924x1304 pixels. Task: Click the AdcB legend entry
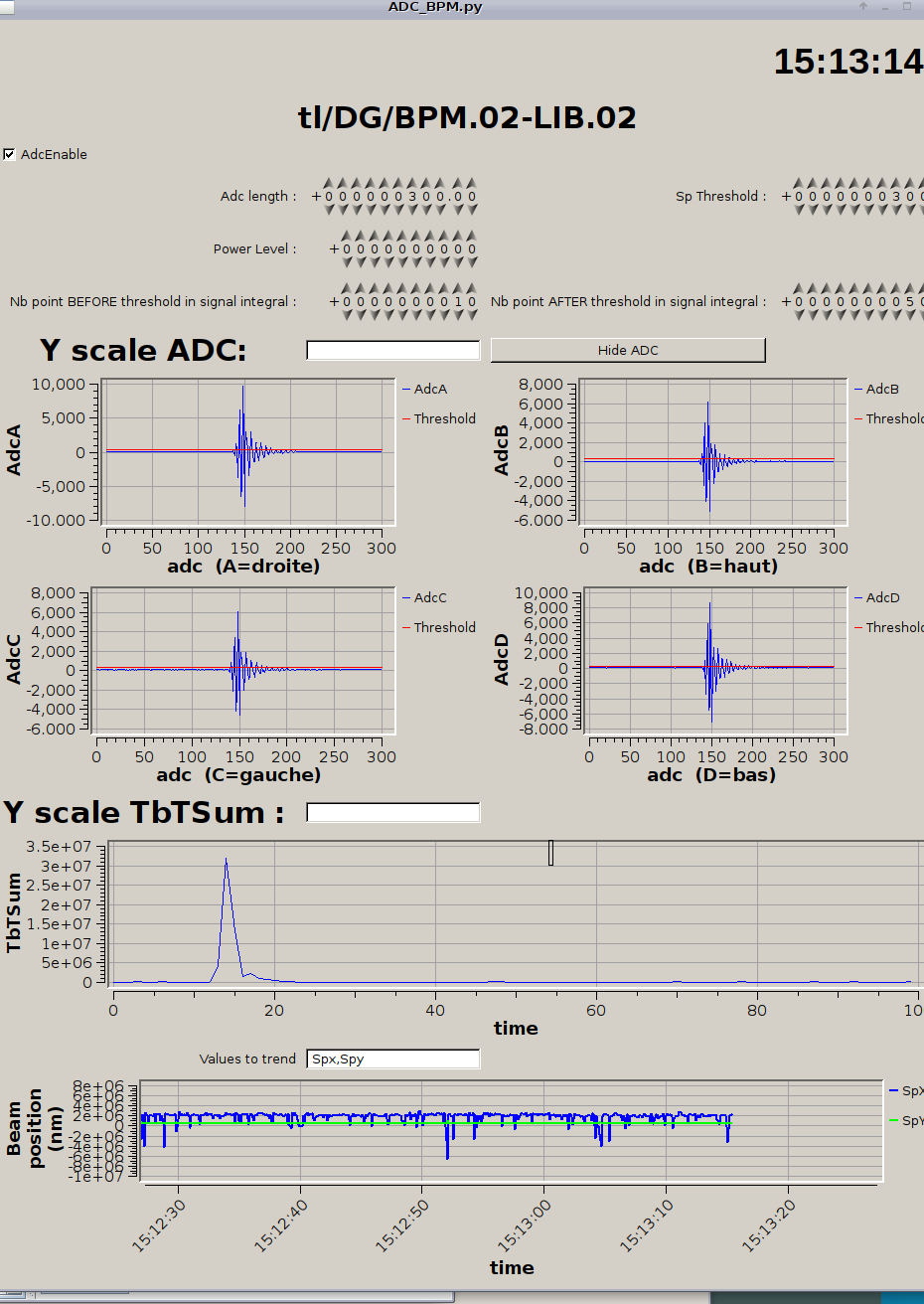[x=880, y=390]
